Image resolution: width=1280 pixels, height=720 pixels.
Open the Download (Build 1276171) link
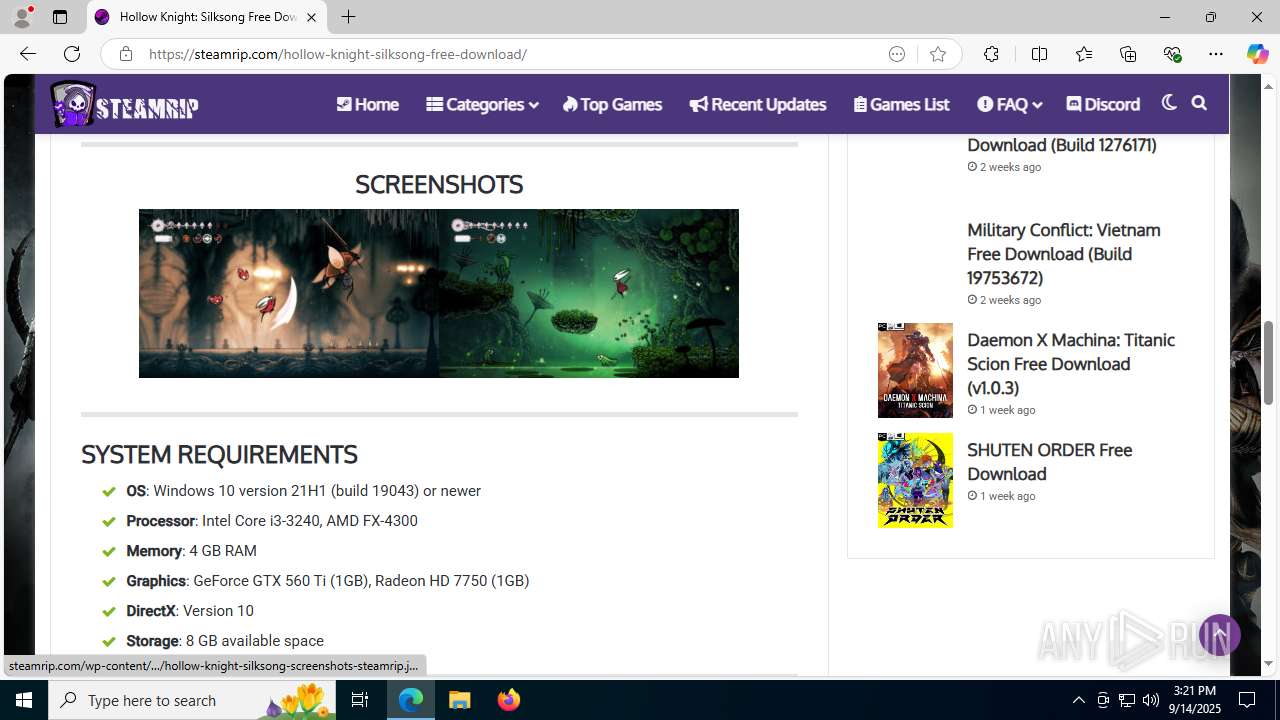point(1062,145)
